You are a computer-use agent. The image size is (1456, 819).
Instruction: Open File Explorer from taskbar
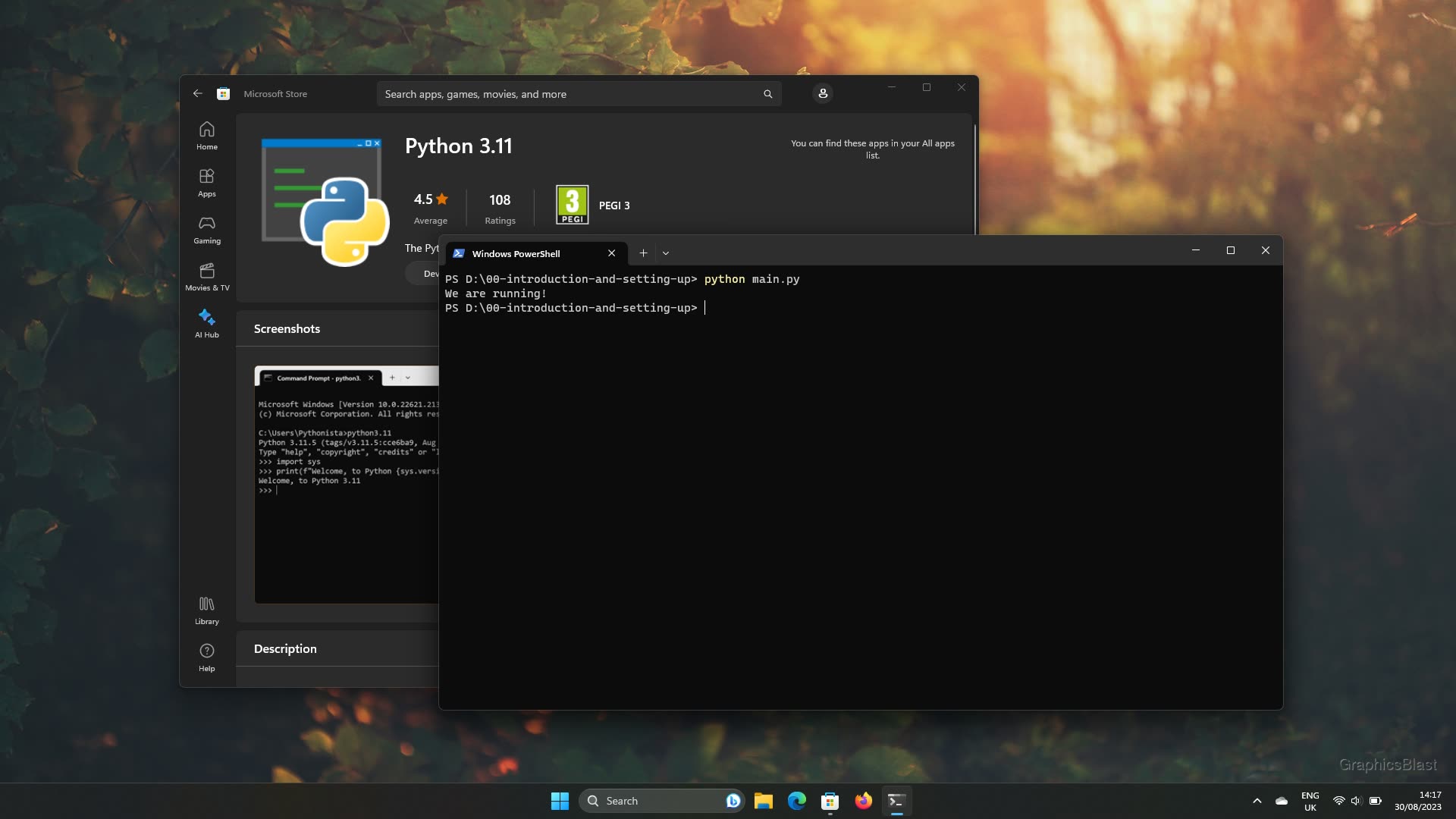[x=763, y=801]
